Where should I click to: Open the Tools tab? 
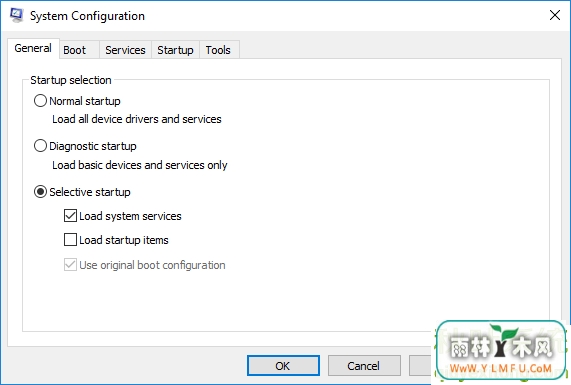click(218, 50)
